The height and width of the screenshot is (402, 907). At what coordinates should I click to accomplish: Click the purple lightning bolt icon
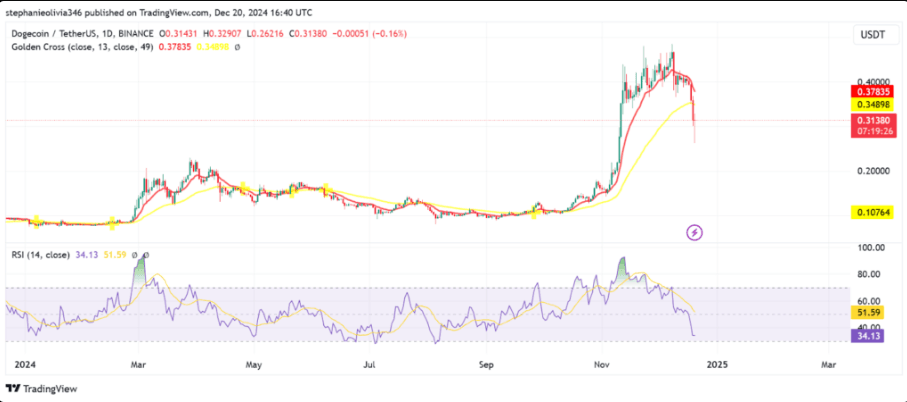click(695, 233)
